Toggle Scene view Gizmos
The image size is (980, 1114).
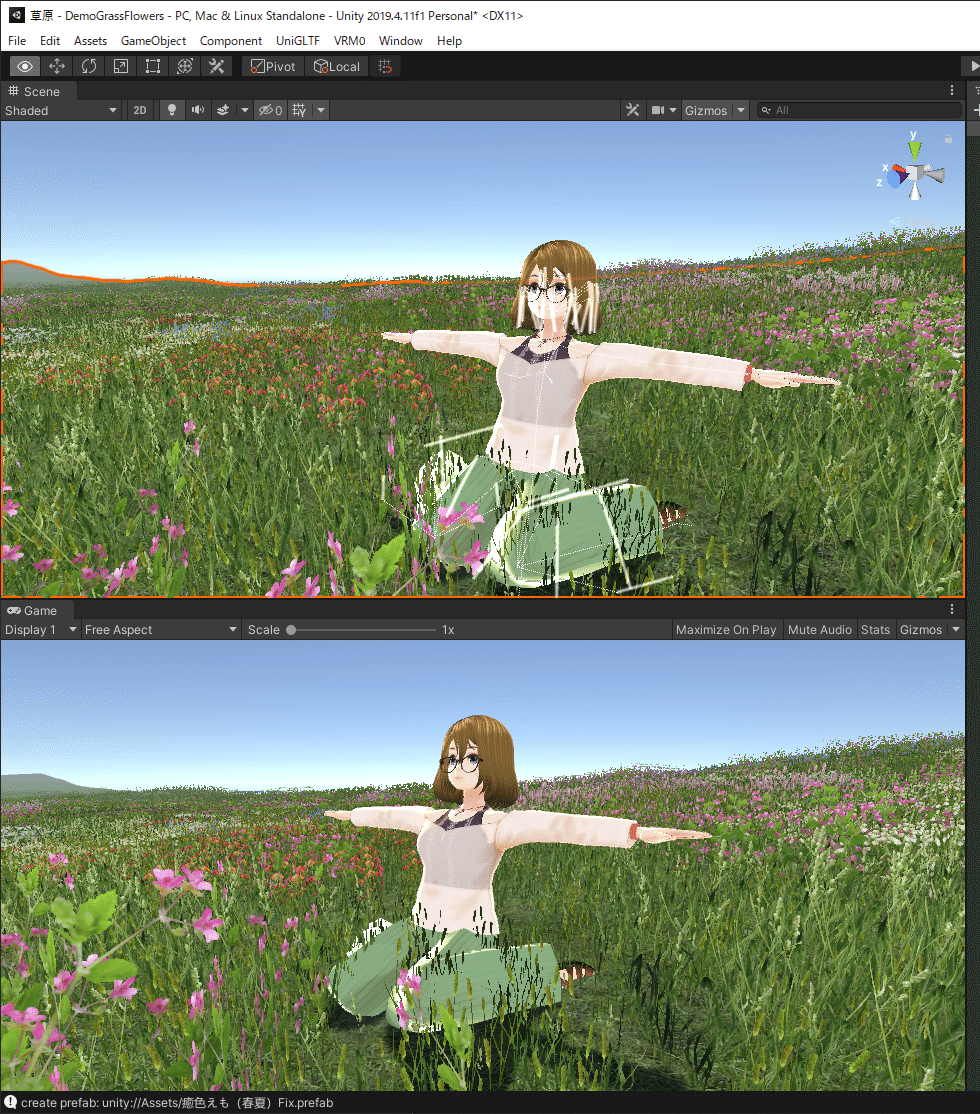coord(706,110)
